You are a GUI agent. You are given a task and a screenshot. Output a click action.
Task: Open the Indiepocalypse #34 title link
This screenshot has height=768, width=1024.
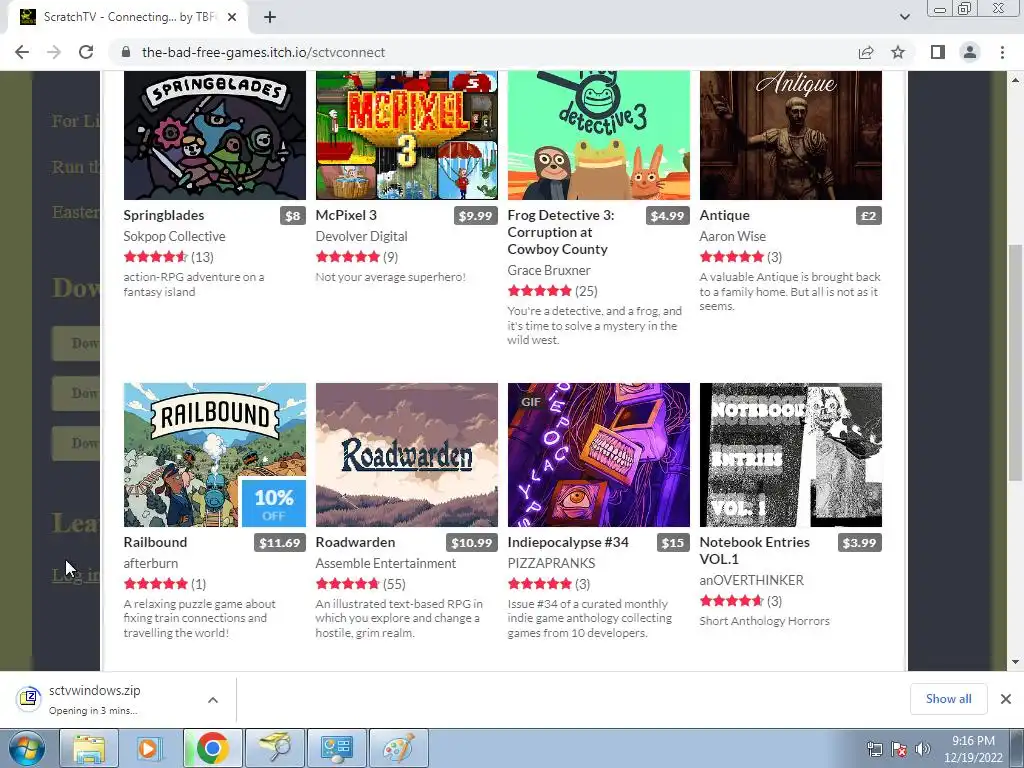point(568,542)
